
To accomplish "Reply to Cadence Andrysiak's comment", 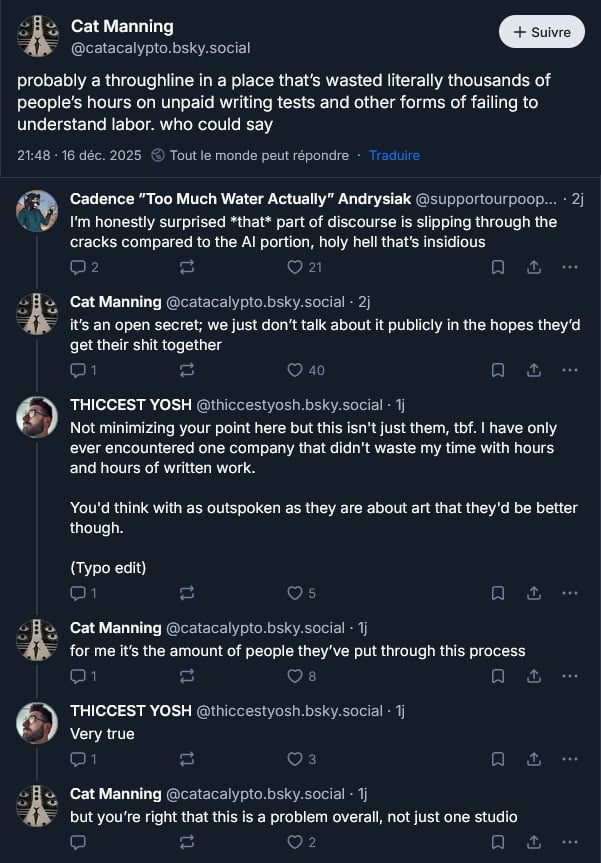I will (x=79, y=267).
